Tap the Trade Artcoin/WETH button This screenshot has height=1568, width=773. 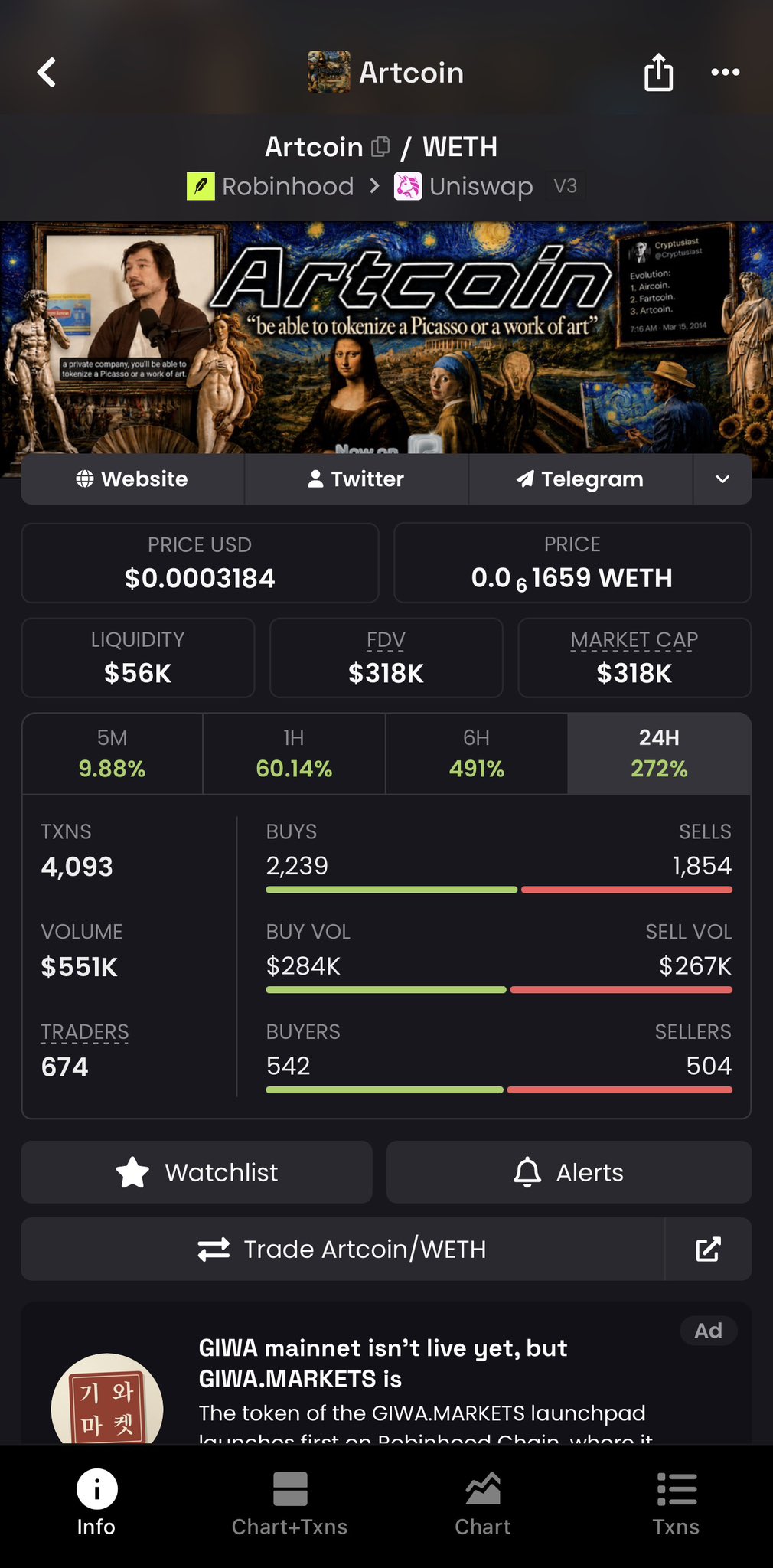(343, 1249)
